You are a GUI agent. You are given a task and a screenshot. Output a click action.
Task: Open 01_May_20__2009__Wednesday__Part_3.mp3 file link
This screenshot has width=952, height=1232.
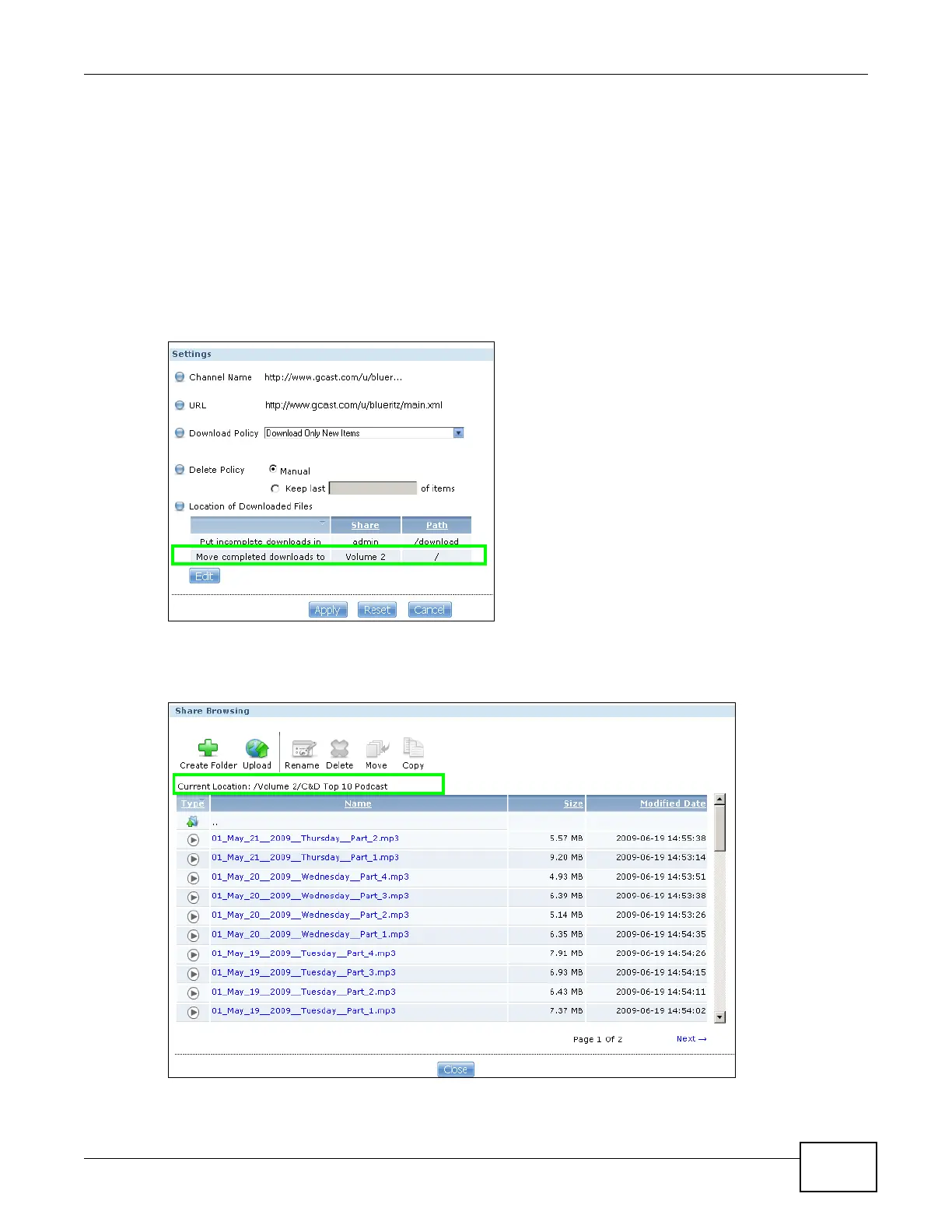(310, 896)
